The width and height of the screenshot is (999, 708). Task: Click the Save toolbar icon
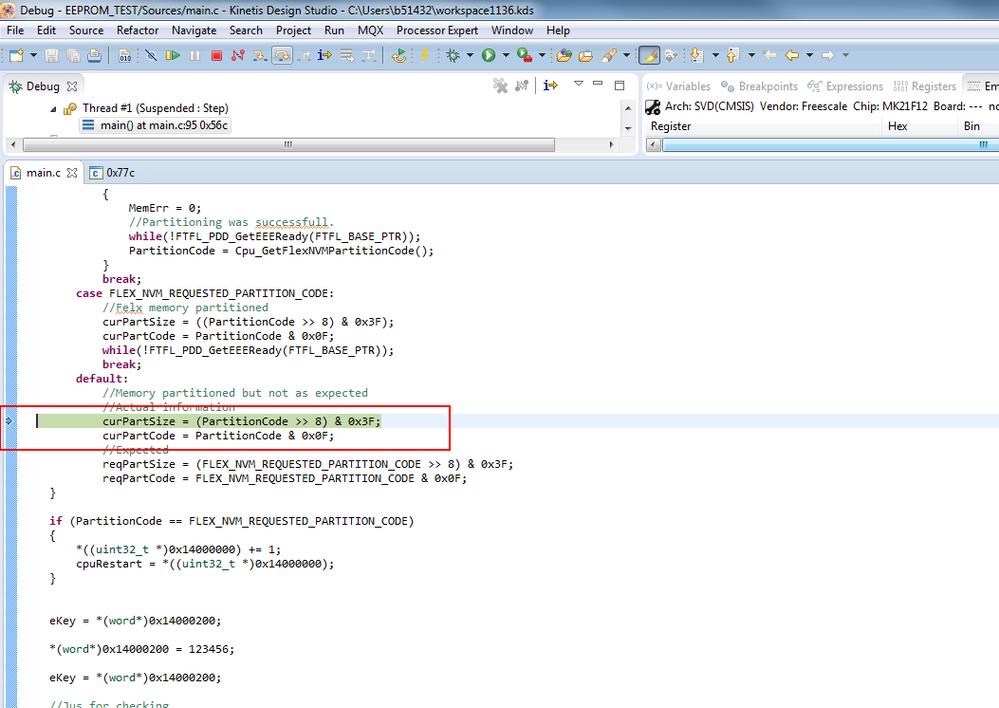point(52,56)
